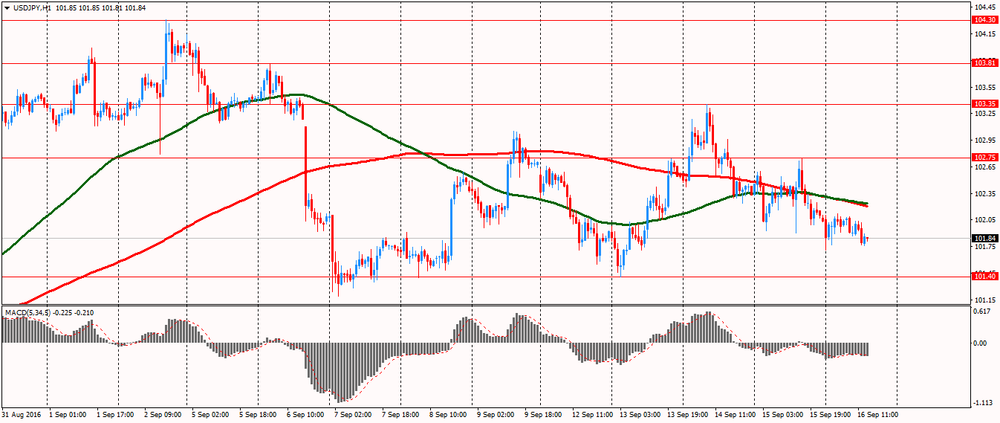Click 104.45 on the price axis

986,7
